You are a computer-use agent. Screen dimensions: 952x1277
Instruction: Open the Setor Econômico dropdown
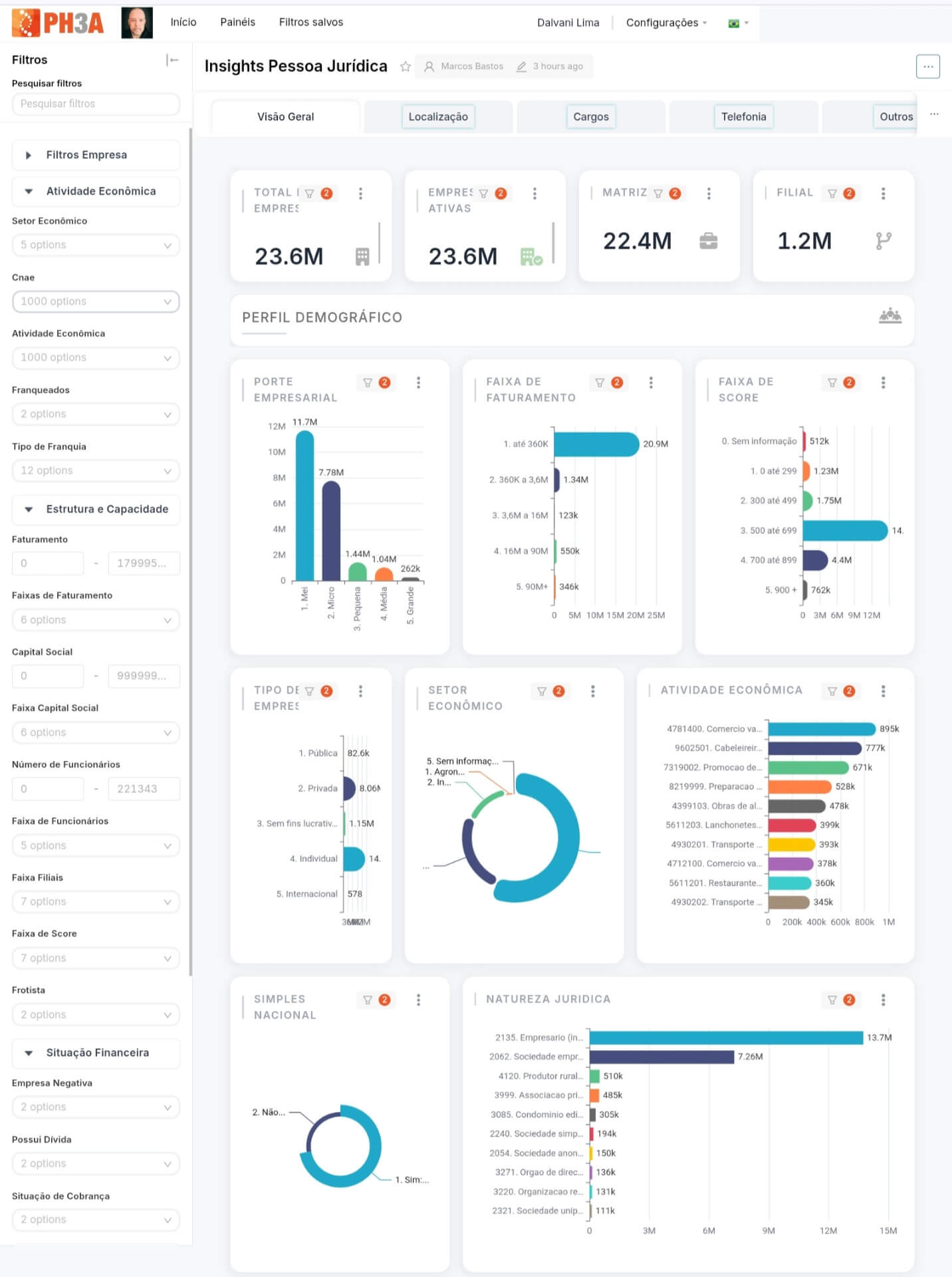click(x=96, y=245)
